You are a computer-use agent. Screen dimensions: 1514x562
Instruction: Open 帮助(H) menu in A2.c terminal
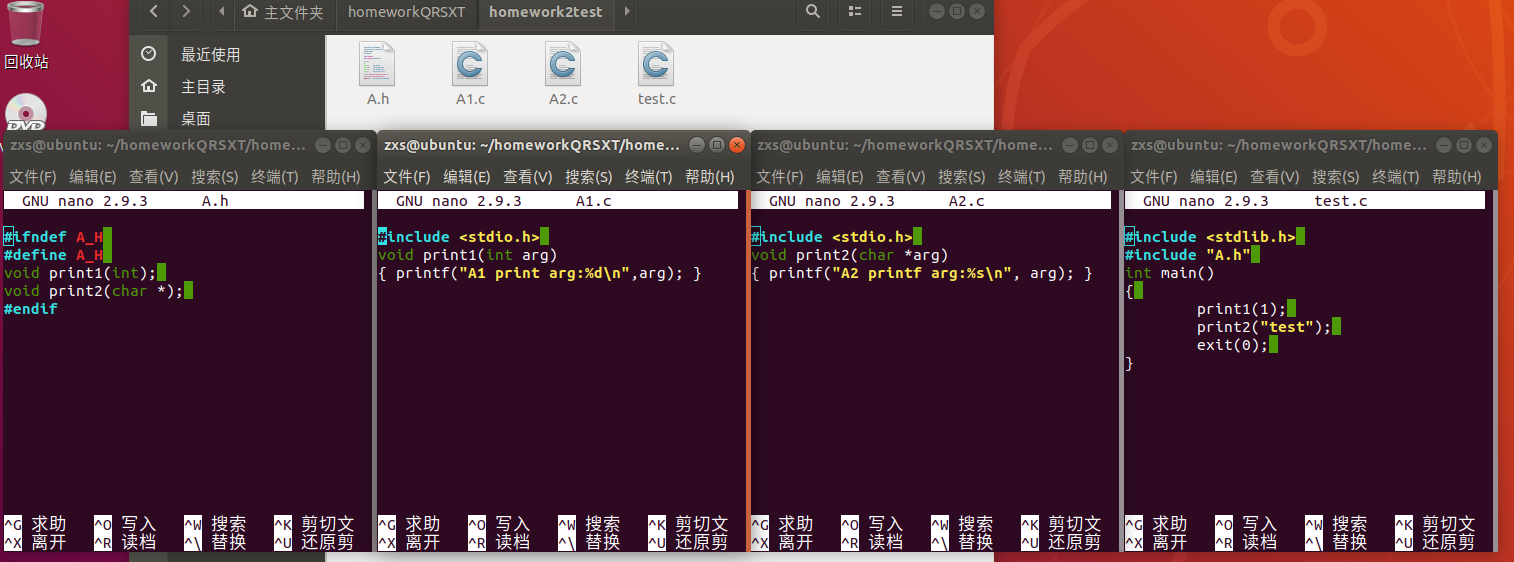pyautogui.click(x=1082, y=177)
